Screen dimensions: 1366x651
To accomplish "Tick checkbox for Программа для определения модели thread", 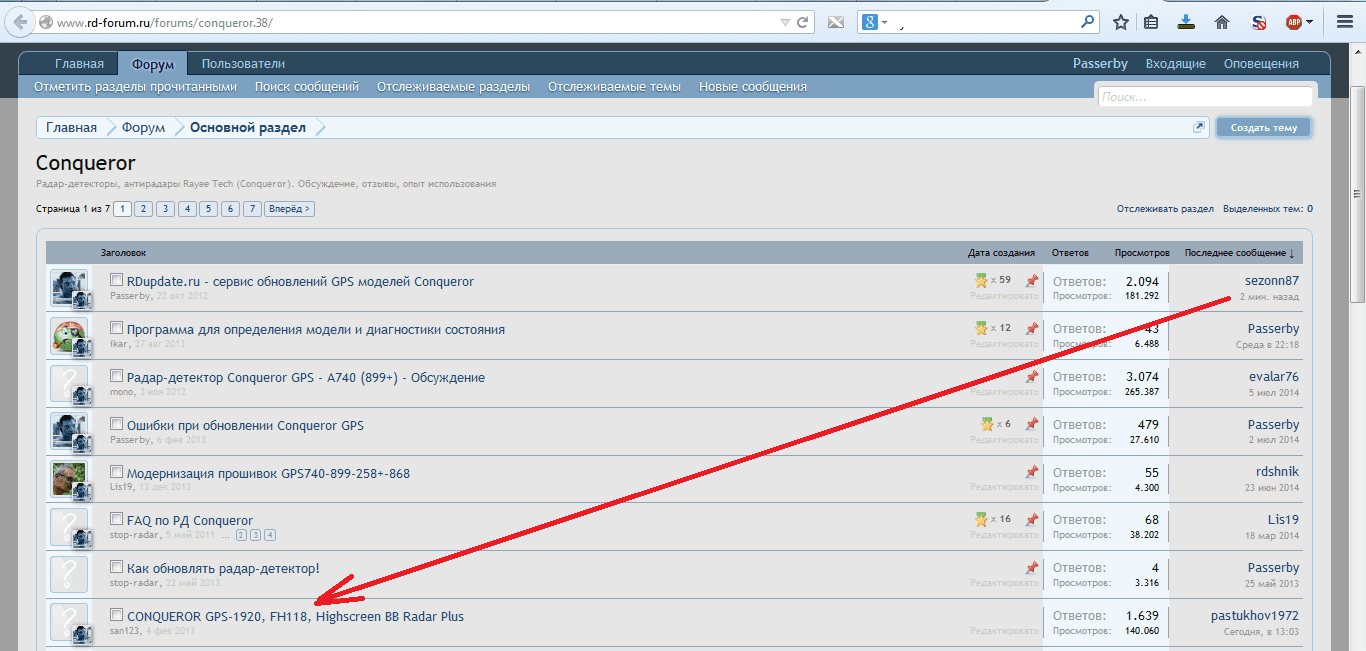I will tap(116, 329).
